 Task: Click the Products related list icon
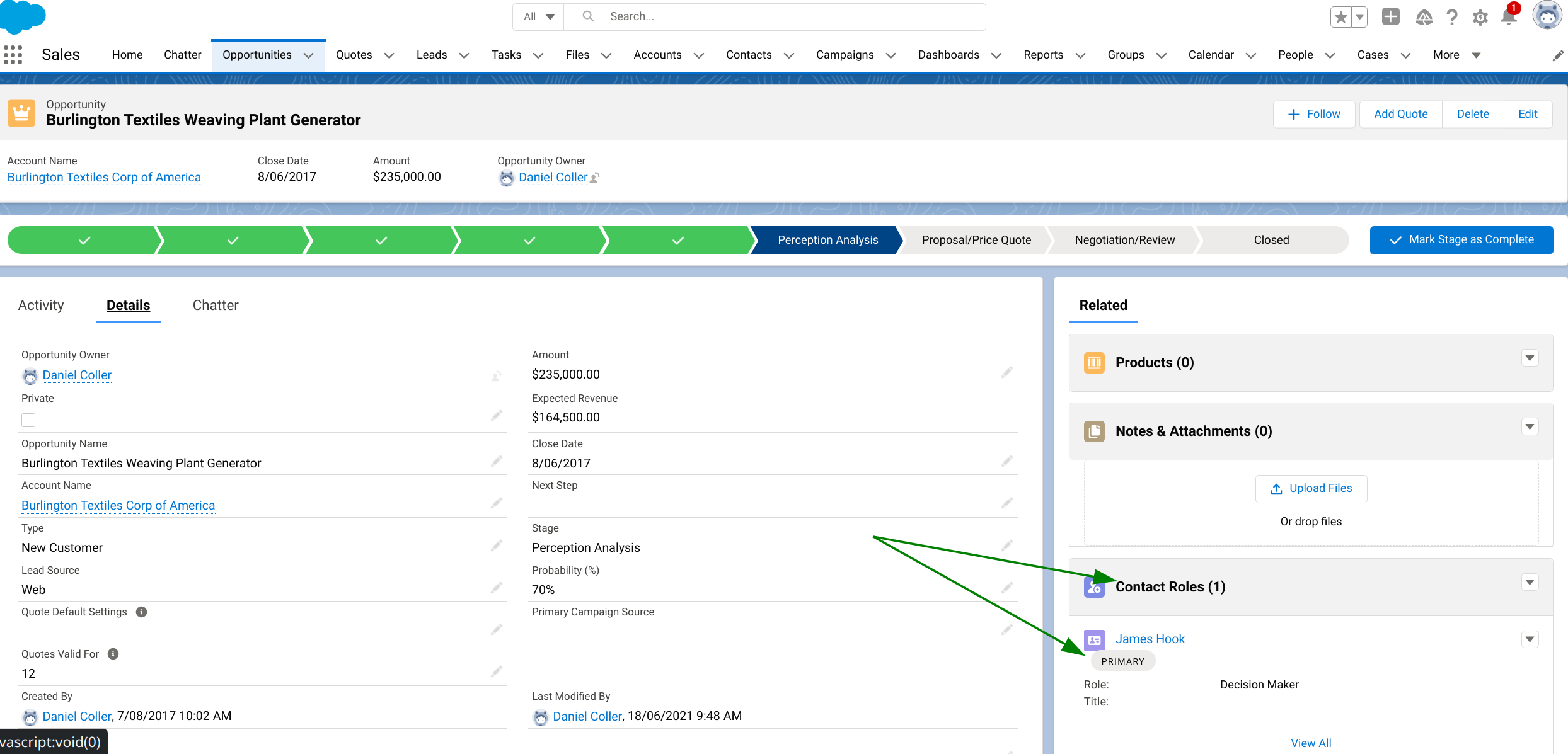tap(1094, 363)
